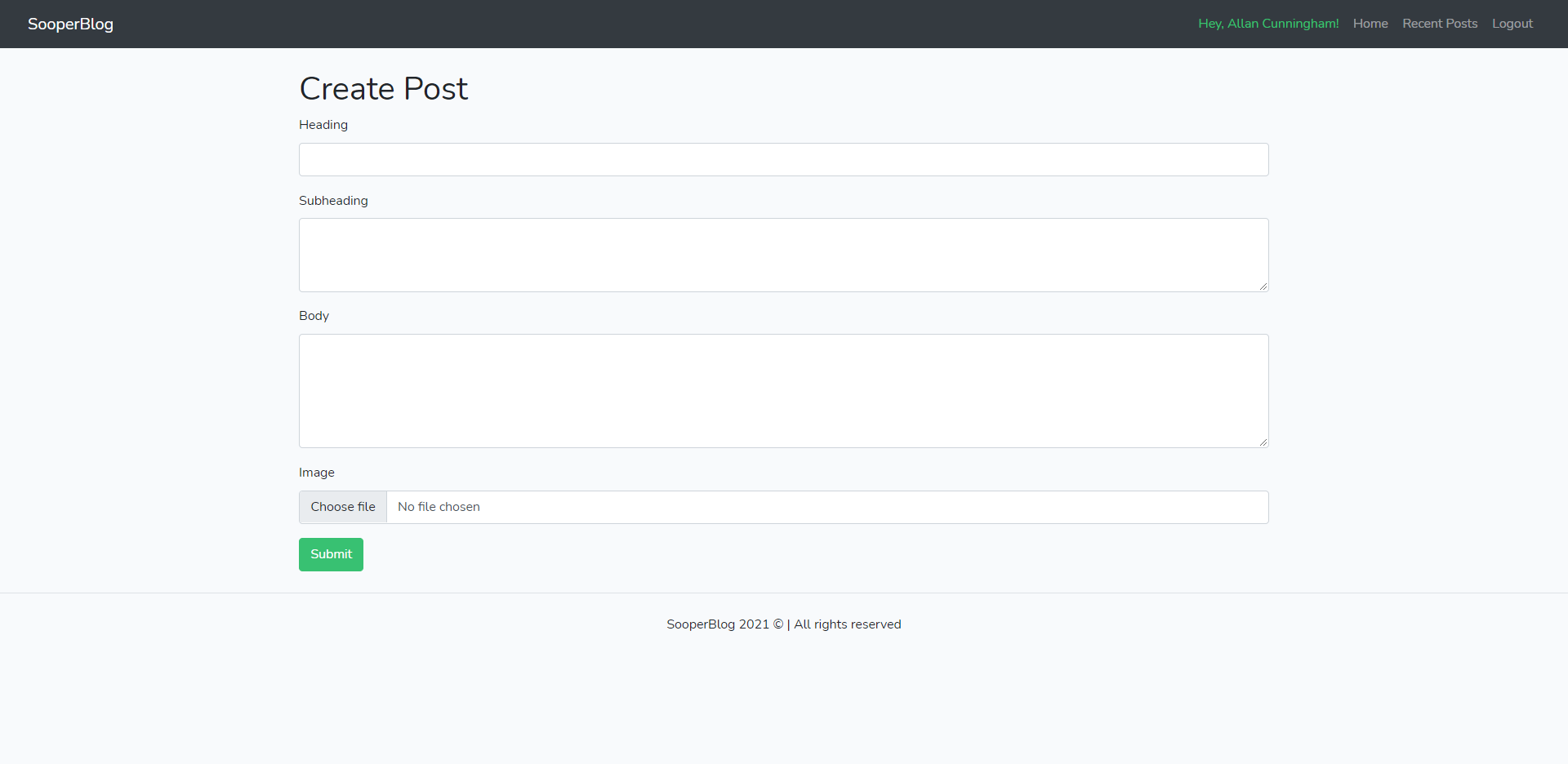The height and width of the screenshot is (764, 1568).
Task: Click the Image form label
Action: (x=317, y=473)
